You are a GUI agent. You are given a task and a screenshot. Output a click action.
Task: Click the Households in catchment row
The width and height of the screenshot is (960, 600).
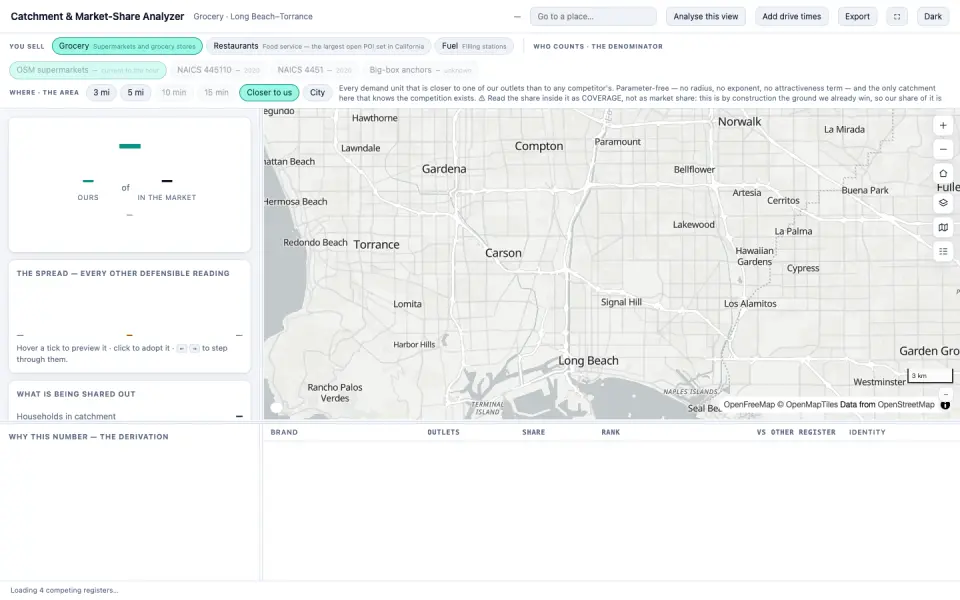tap(129, 416)
